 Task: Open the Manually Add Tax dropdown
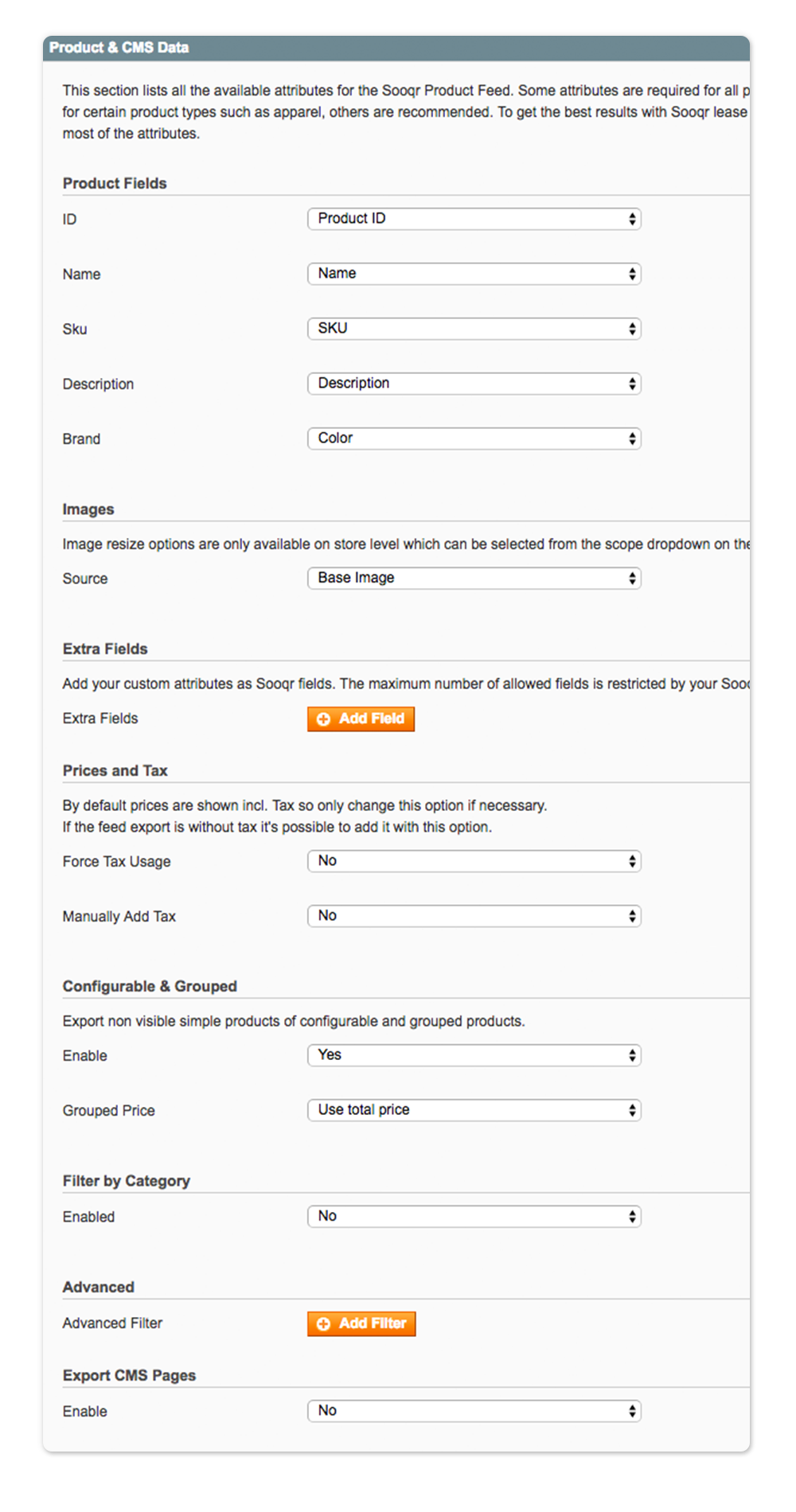pyautogui.click(x=474, y=916)
